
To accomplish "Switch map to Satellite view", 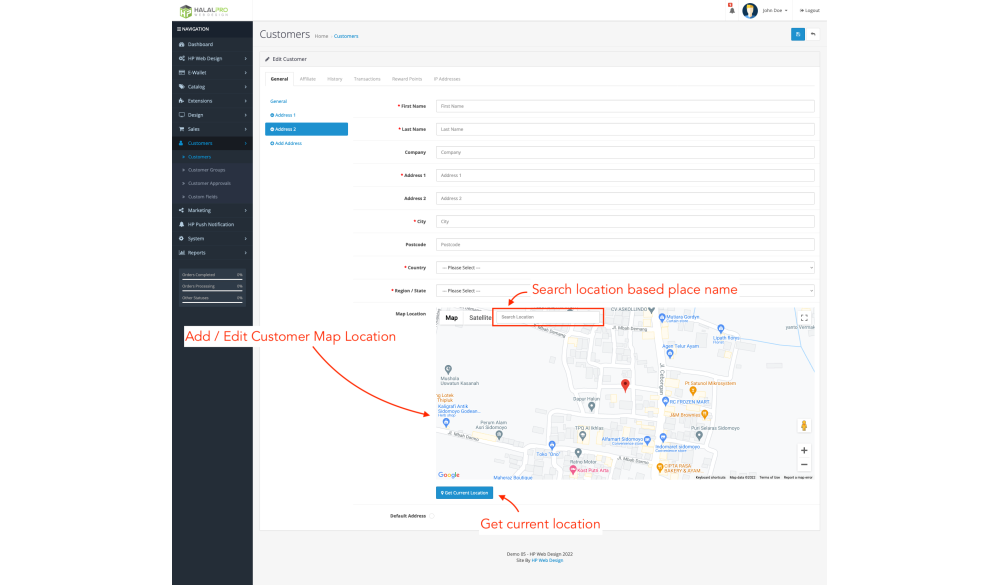I will (480, 318).
